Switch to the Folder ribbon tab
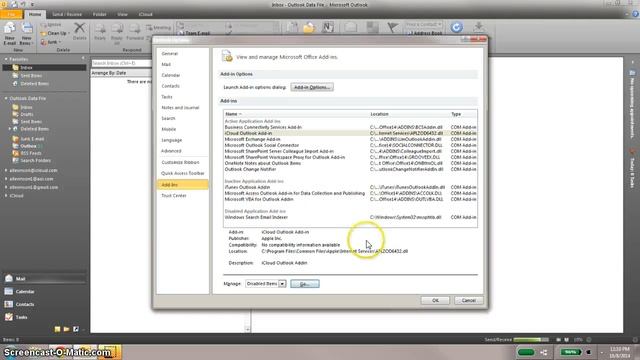 (x=100, y=14)
